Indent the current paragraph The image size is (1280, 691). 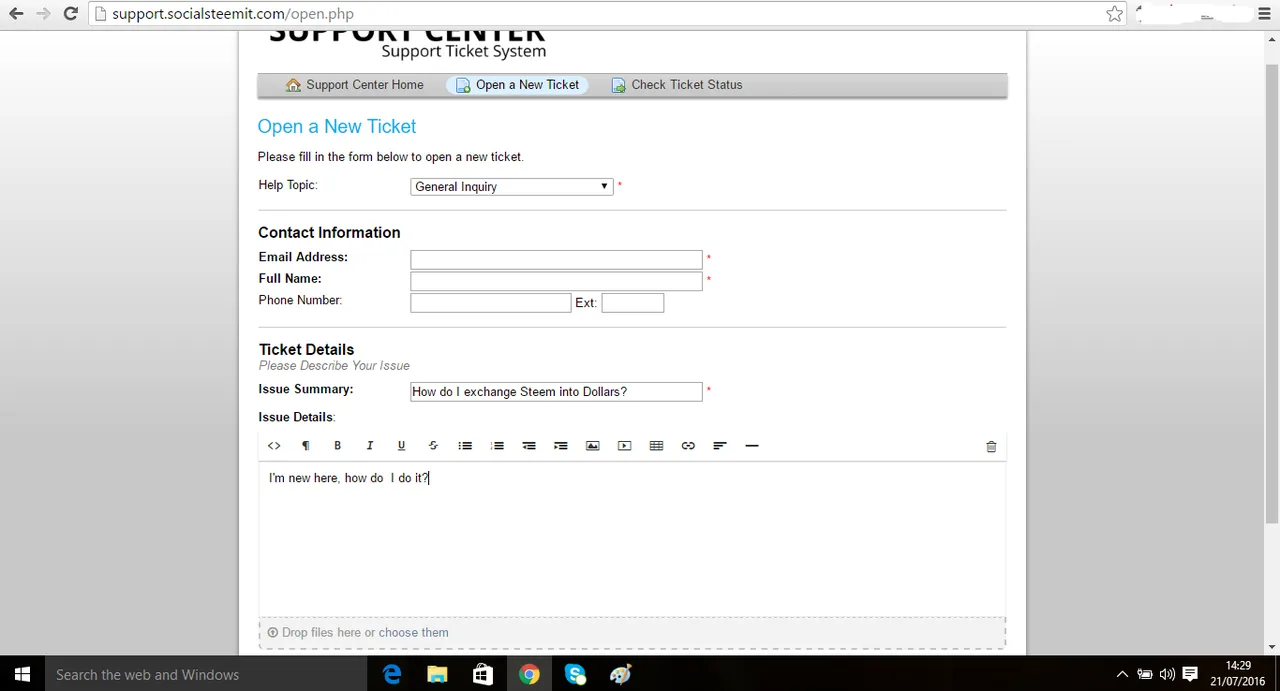click(561, 446)
